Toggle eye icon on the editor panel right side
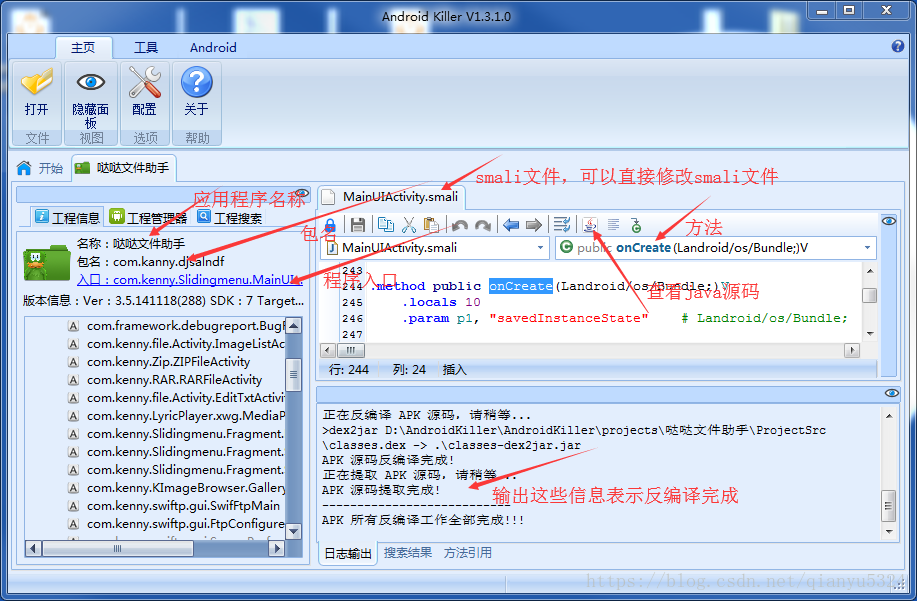Image resolution: width=917 pixels, height=601 pixels. point(889,221)
